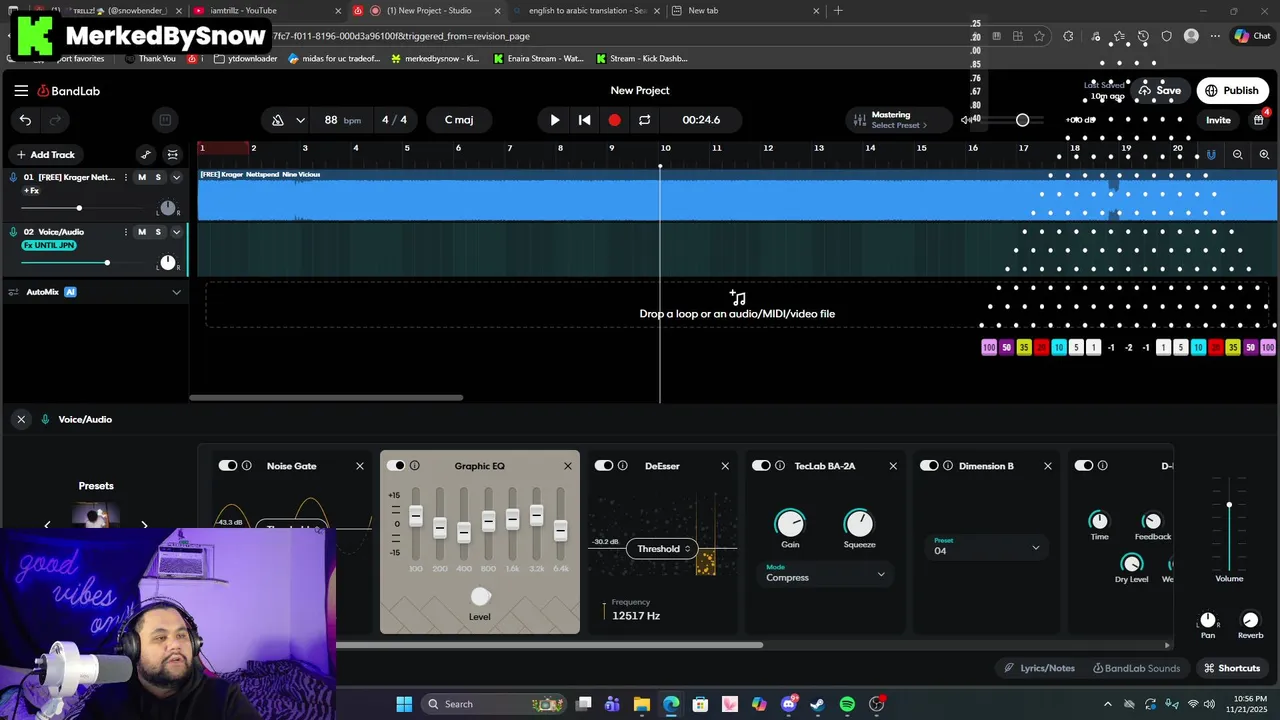Toggle the magnet snap-to-grid icon

tap(1211, 154)
